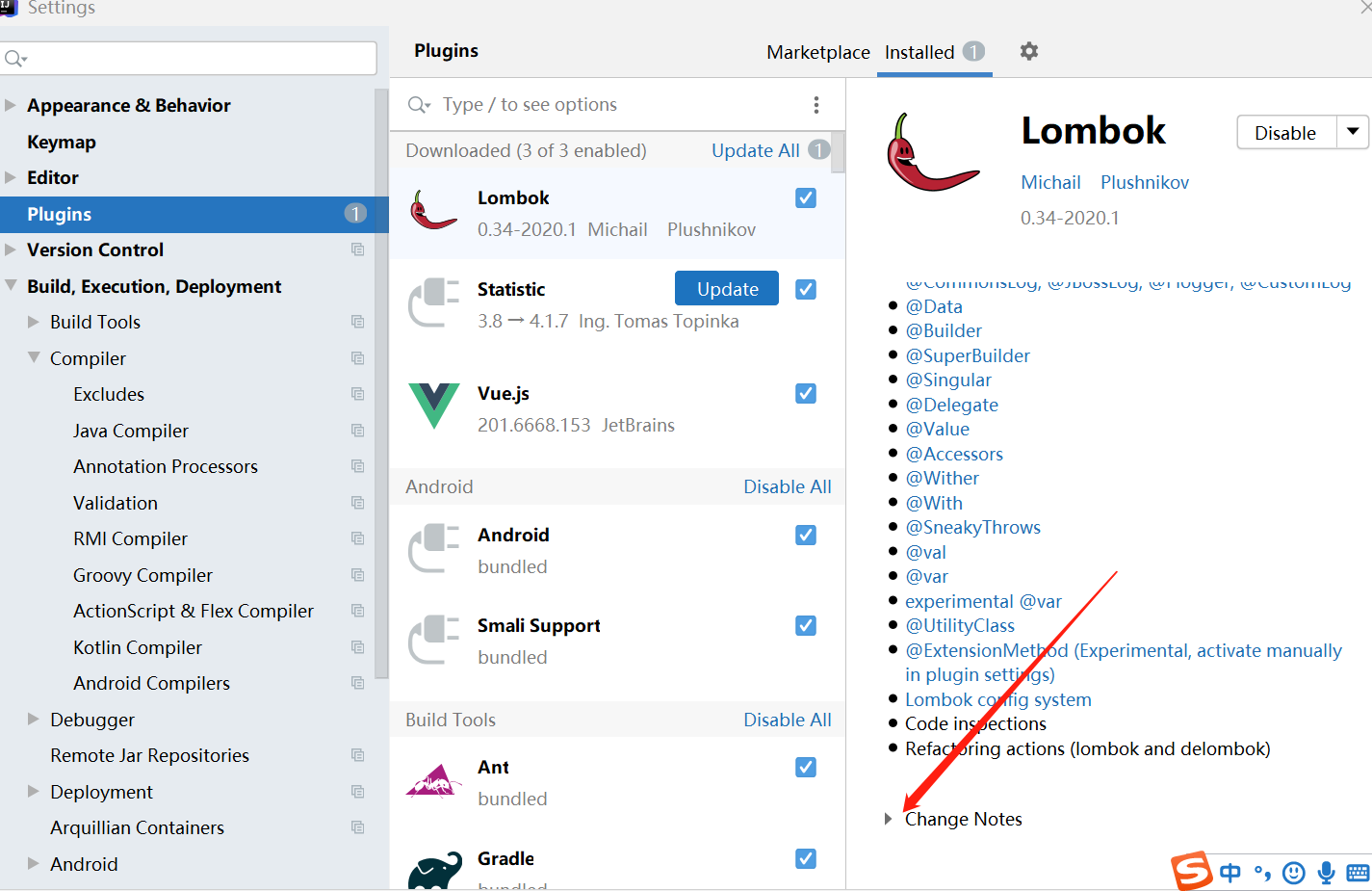Click the Statistic plugin plug icon
The width and height of the screenshot is (1372, 891).
click(433, 303)
